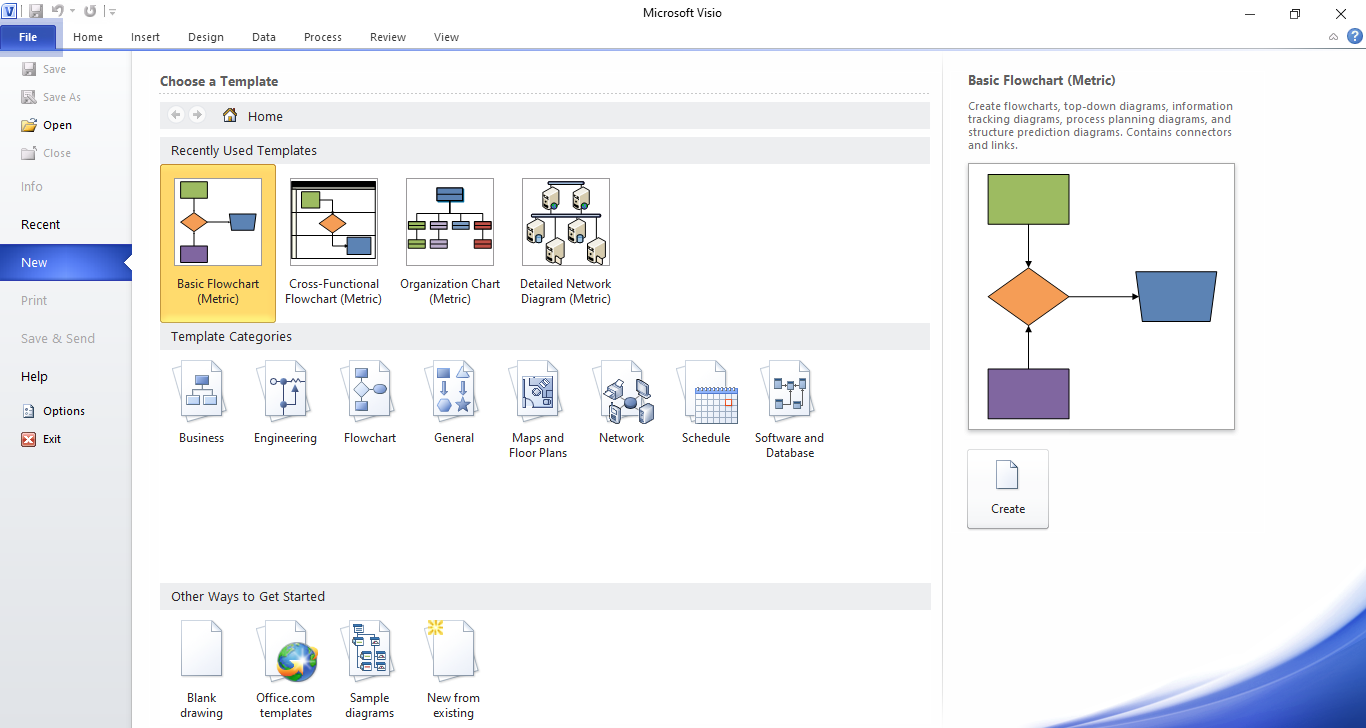1366x728 pixels.
Task: Click the Create button
Action: 1007,489
